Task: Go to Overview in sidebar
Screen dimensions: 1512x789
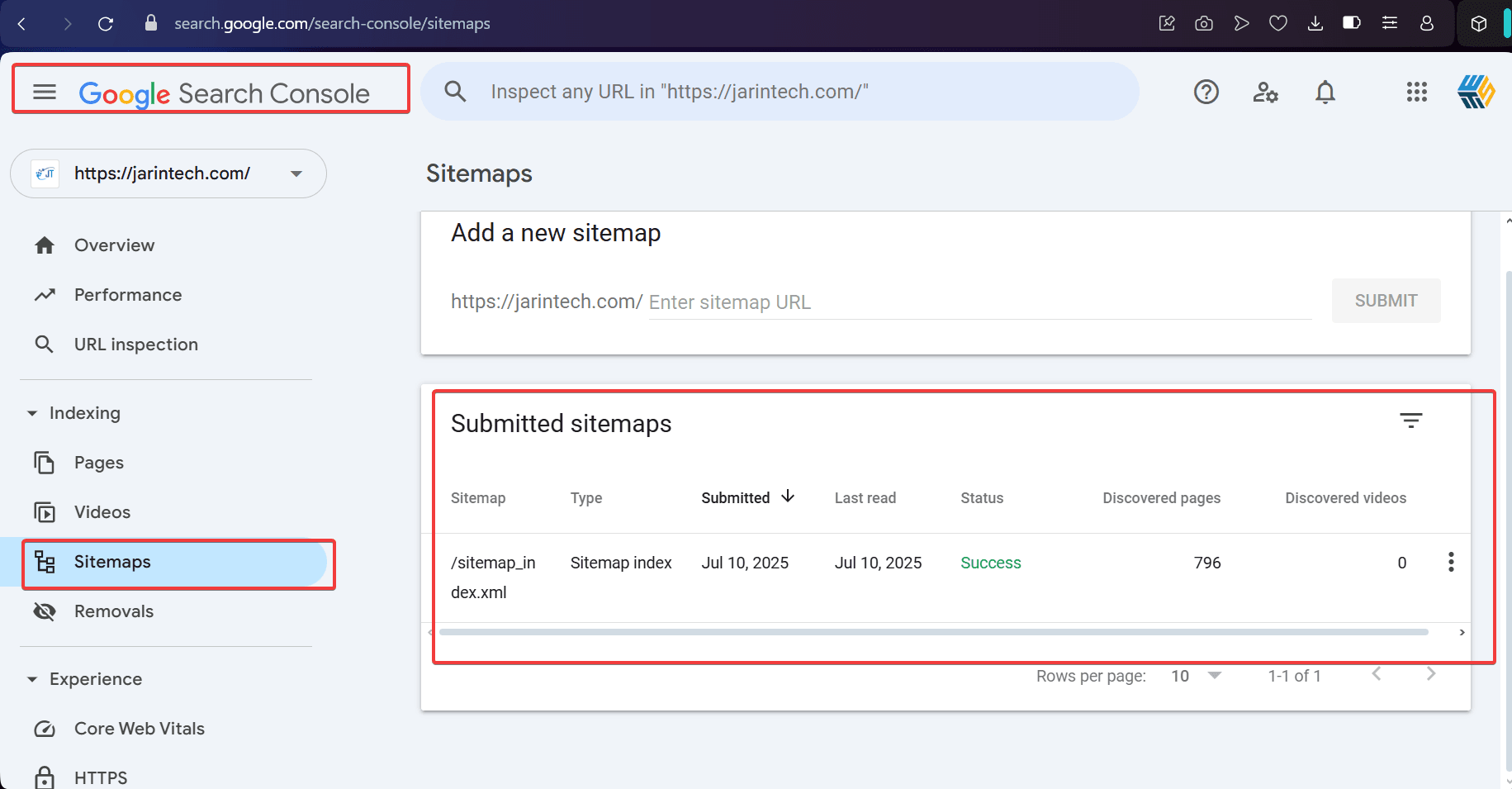Action: 114,245
